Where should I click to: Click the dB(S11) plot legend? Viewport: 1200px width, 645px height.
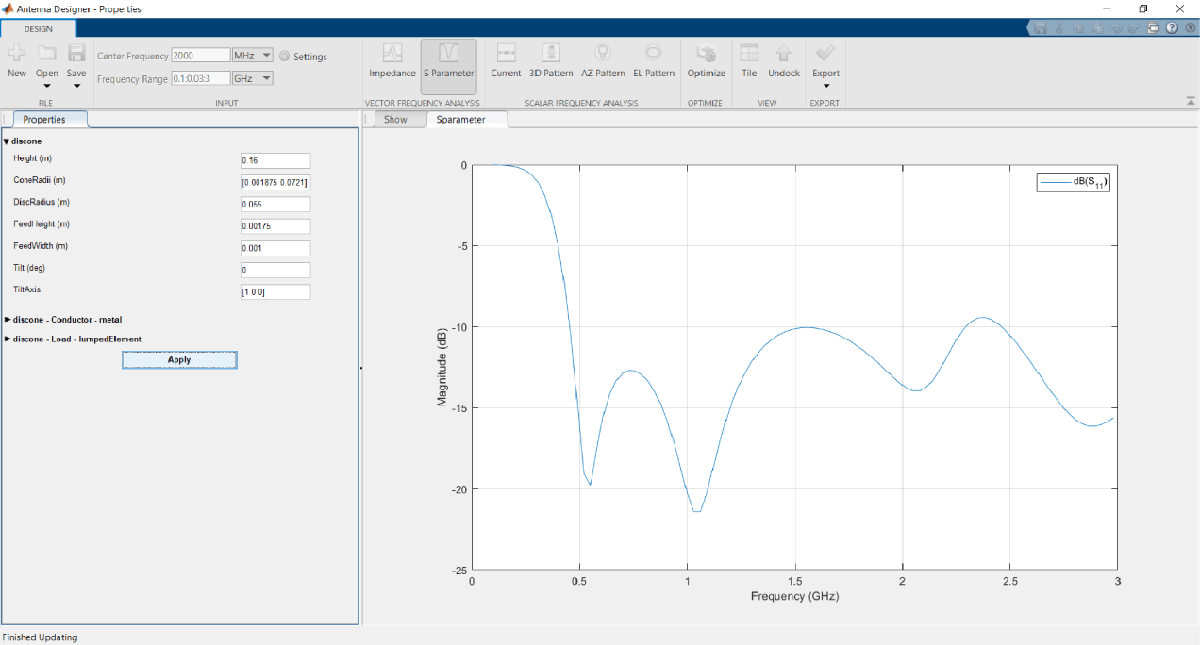click(x=1074, y=183)
